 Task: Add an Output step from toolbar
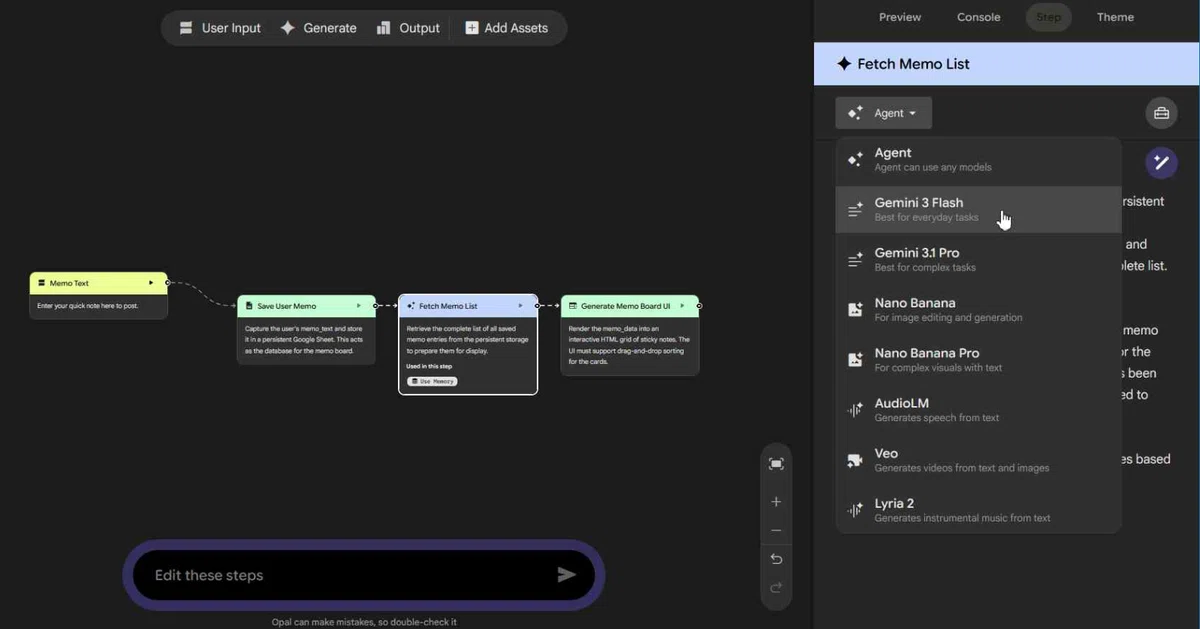point(408,28)
